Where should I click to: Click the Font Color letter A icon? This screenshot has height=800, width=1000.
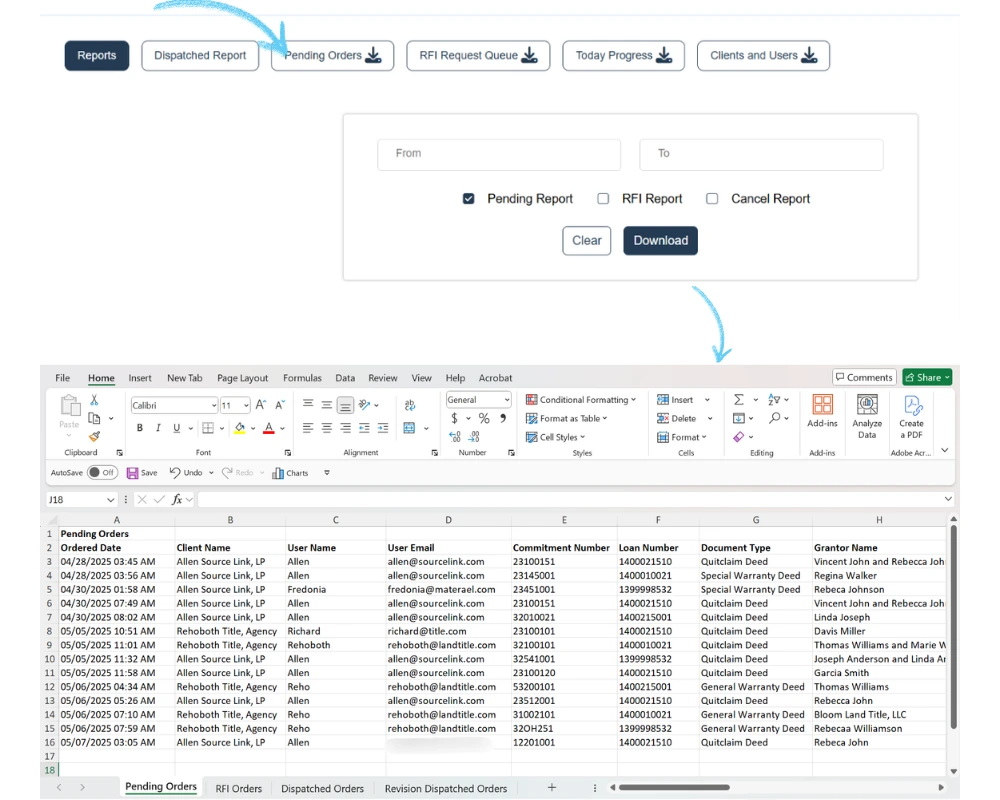pyautogui.click(x=269, y=428)
